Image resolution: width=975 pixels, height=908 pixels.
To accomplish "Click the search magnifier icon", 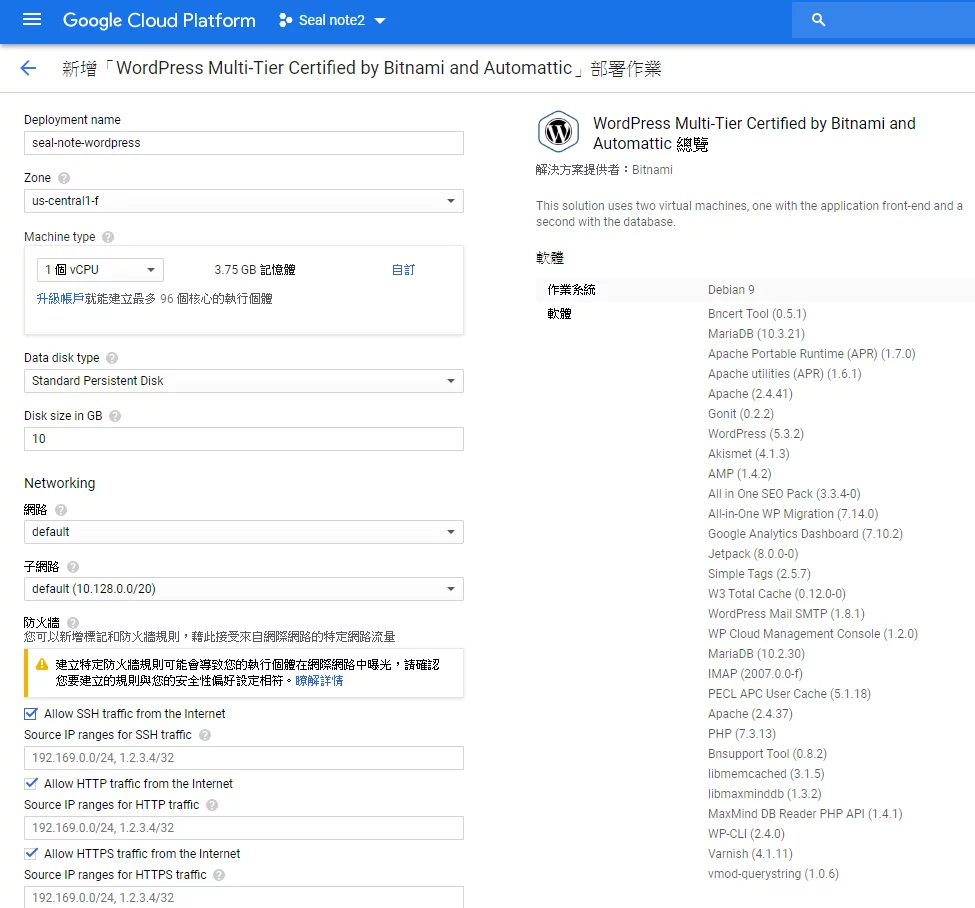I will (818, 20).
